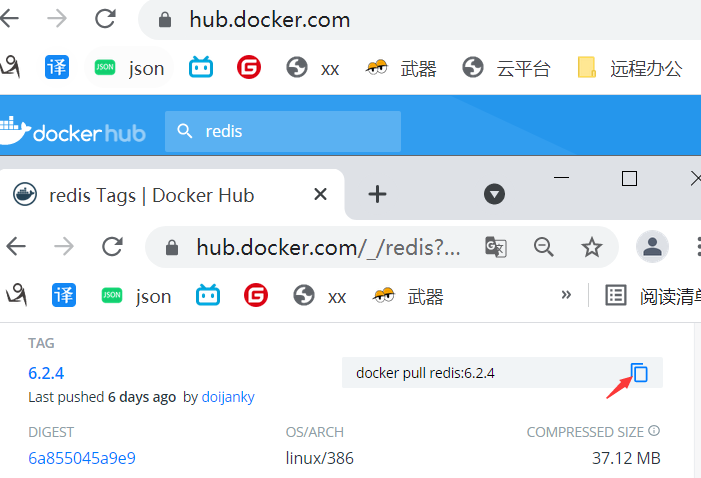
Task: Go back in the front browser window
Action: pos(16,246)
